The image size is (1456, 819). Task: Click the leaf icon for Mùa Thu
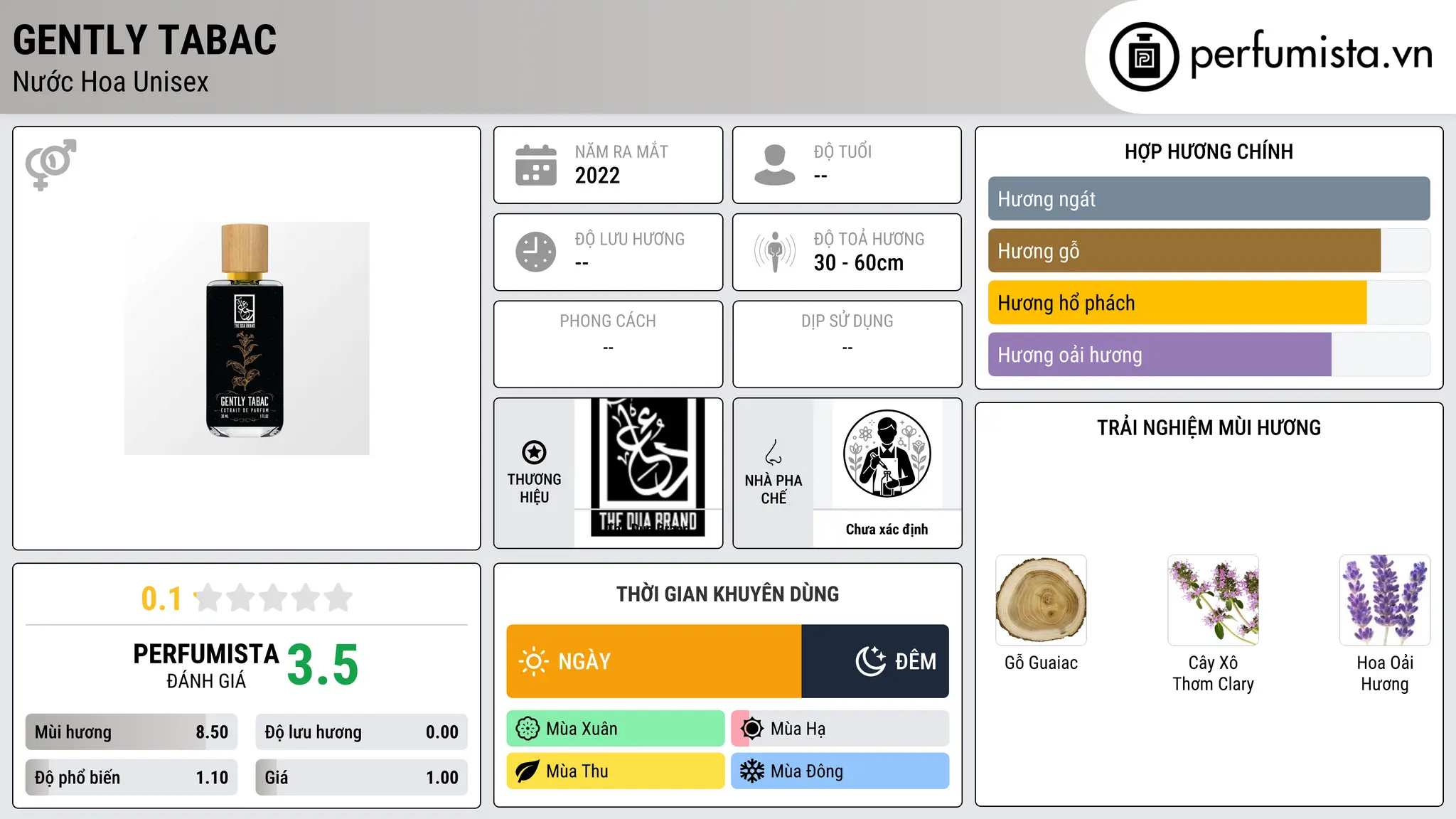(x=528, y=771)
